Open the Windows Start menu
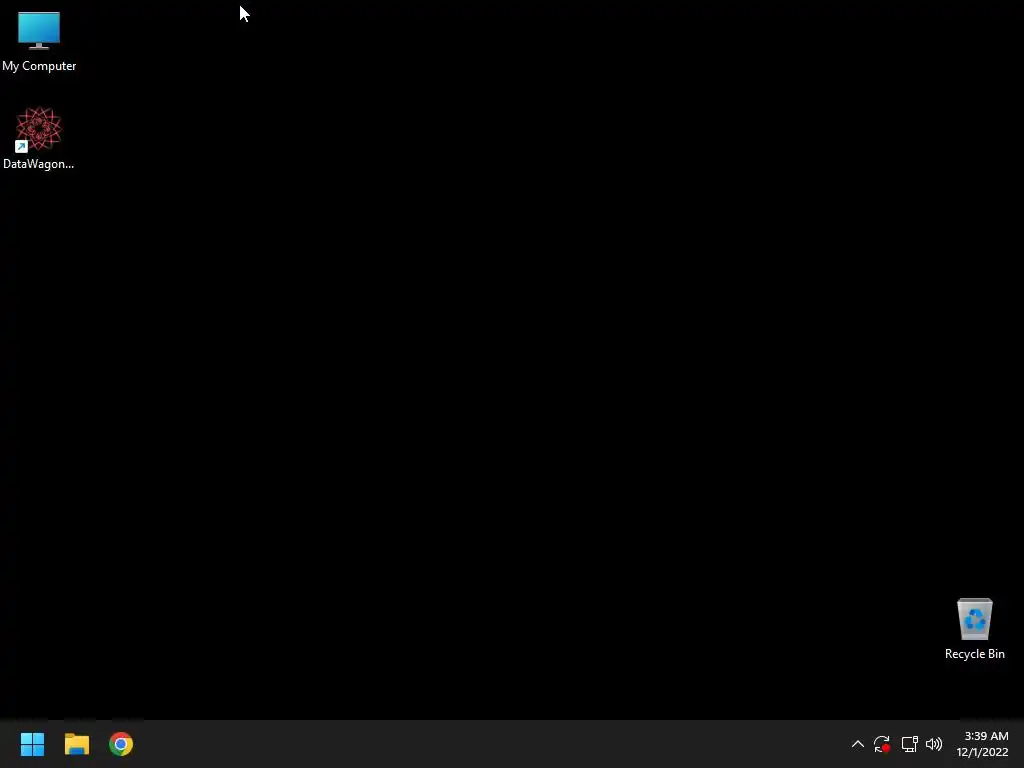 tap(32, 744)
